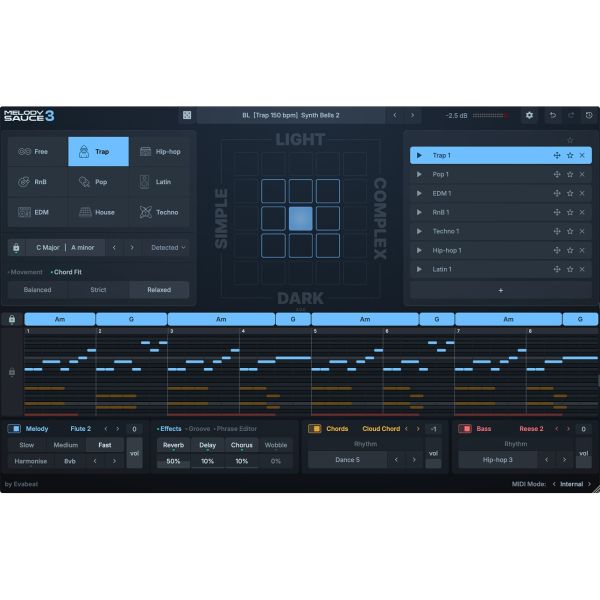This screenshot has height=600, width=600.
Task: Select the House style tile
Action: (x=98, y=212)
